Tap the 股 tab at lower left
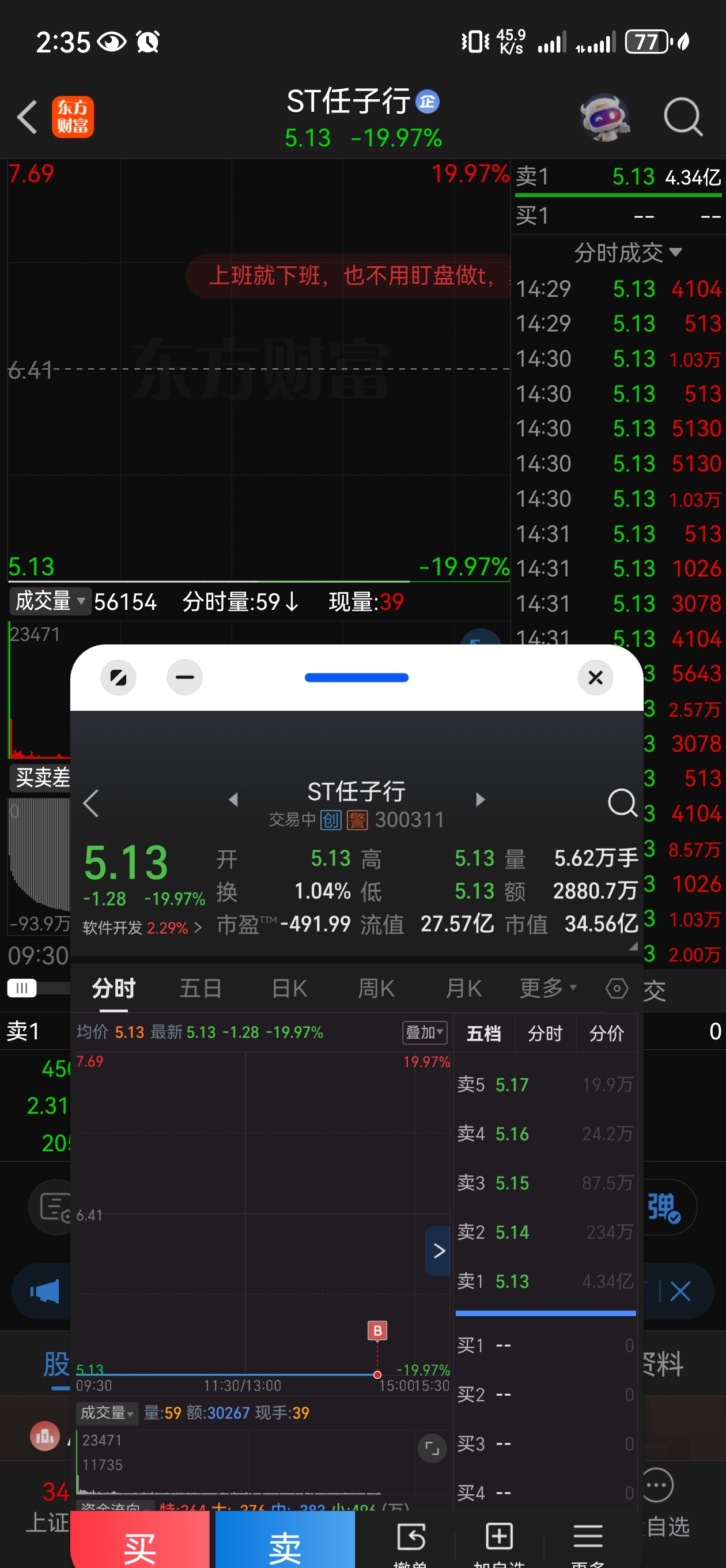The image size is (726, 1568). (56, 1364)
